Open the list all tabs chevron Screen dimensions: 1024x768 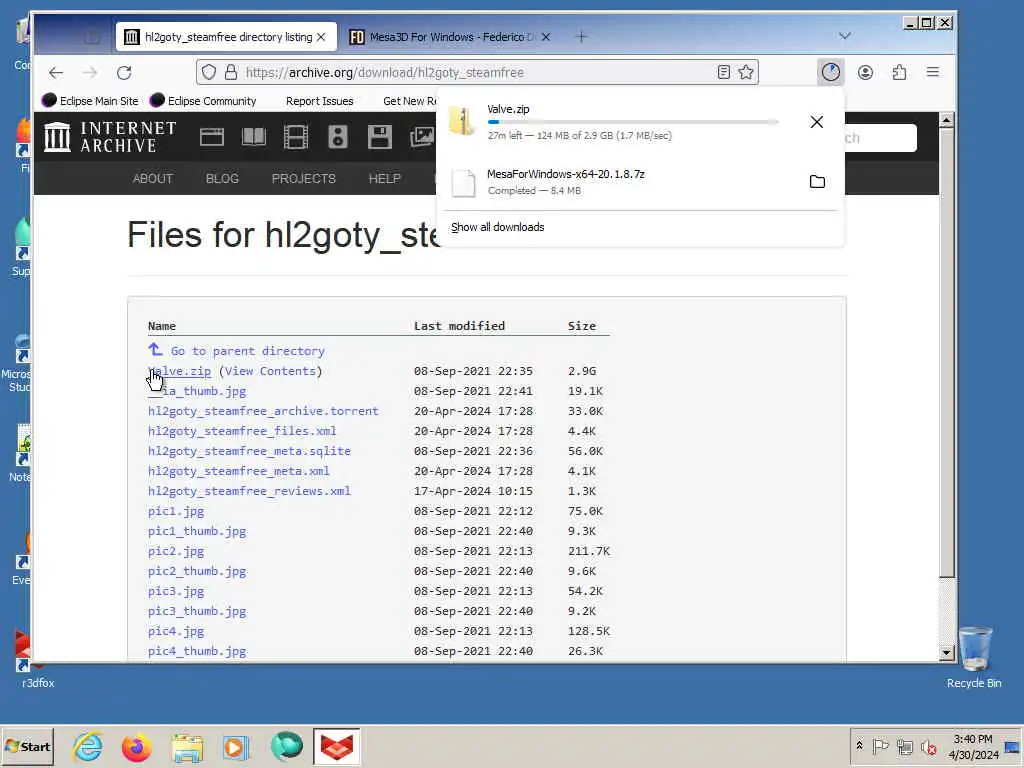[844, 36]
